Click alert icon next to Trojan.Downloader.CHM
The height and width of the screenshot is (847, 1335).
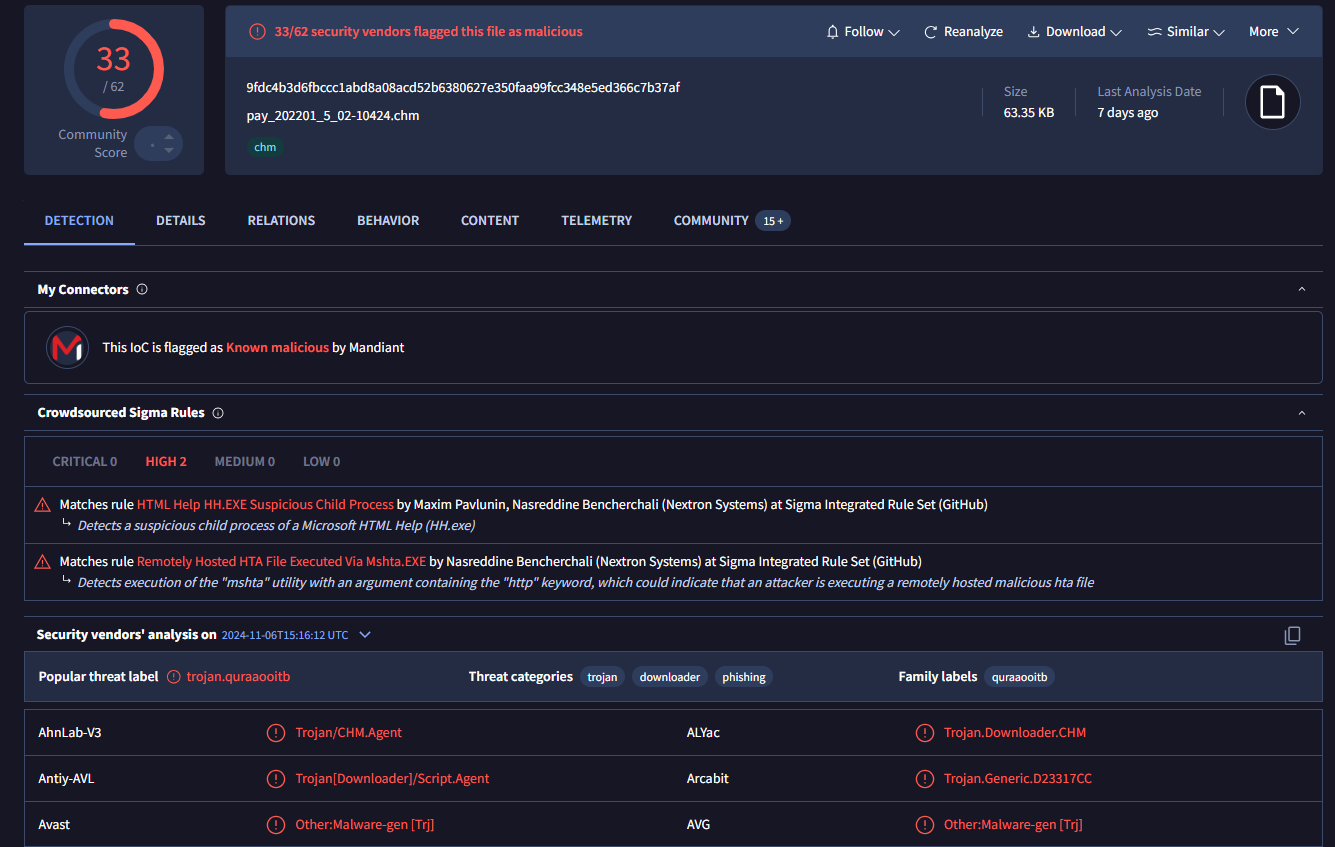[925, 733]
